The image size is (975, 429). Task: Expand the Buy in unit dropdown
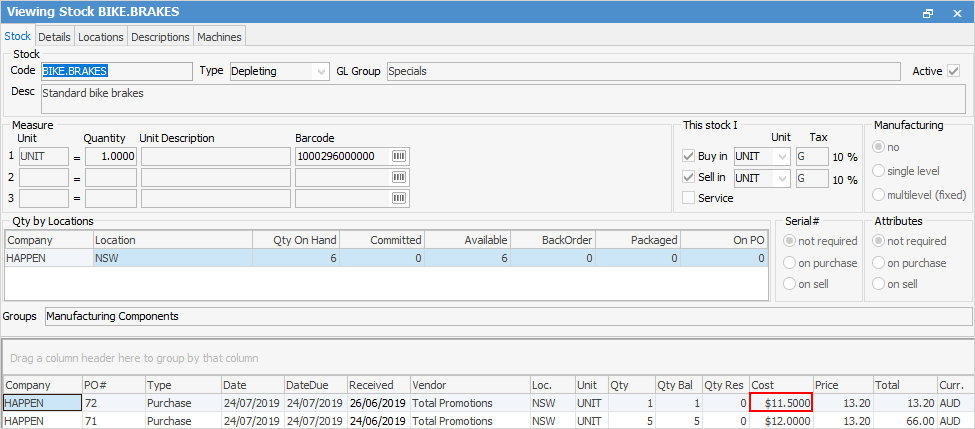779,157
